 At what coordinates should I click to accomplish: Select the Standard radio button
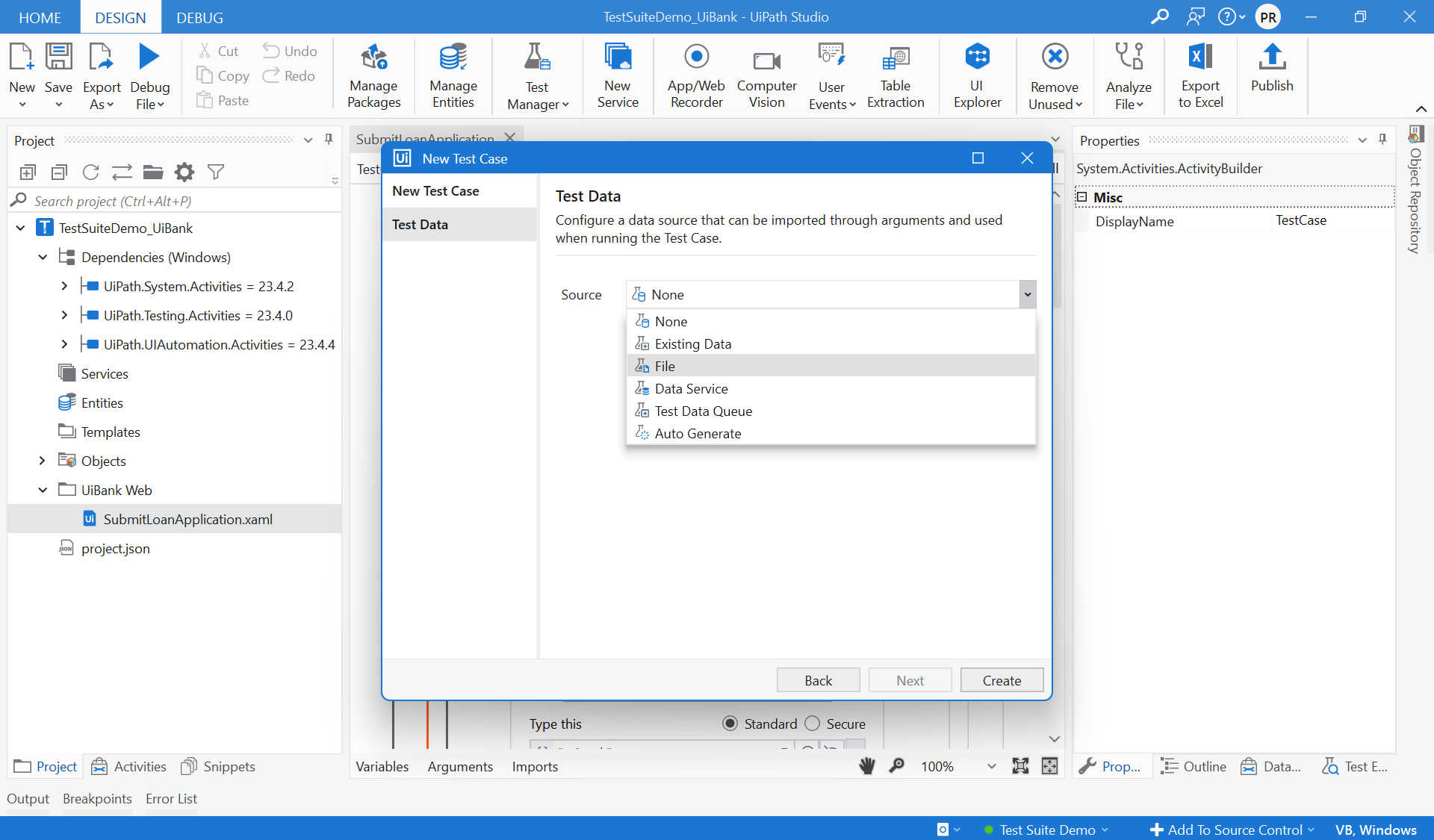pos(731,723)
